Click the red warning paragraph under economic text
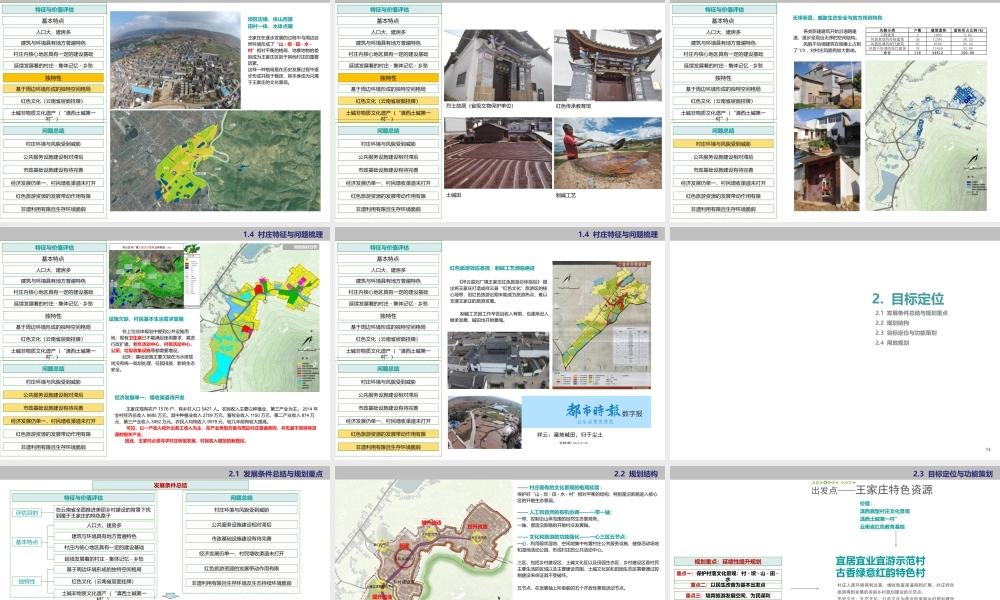 216,434
